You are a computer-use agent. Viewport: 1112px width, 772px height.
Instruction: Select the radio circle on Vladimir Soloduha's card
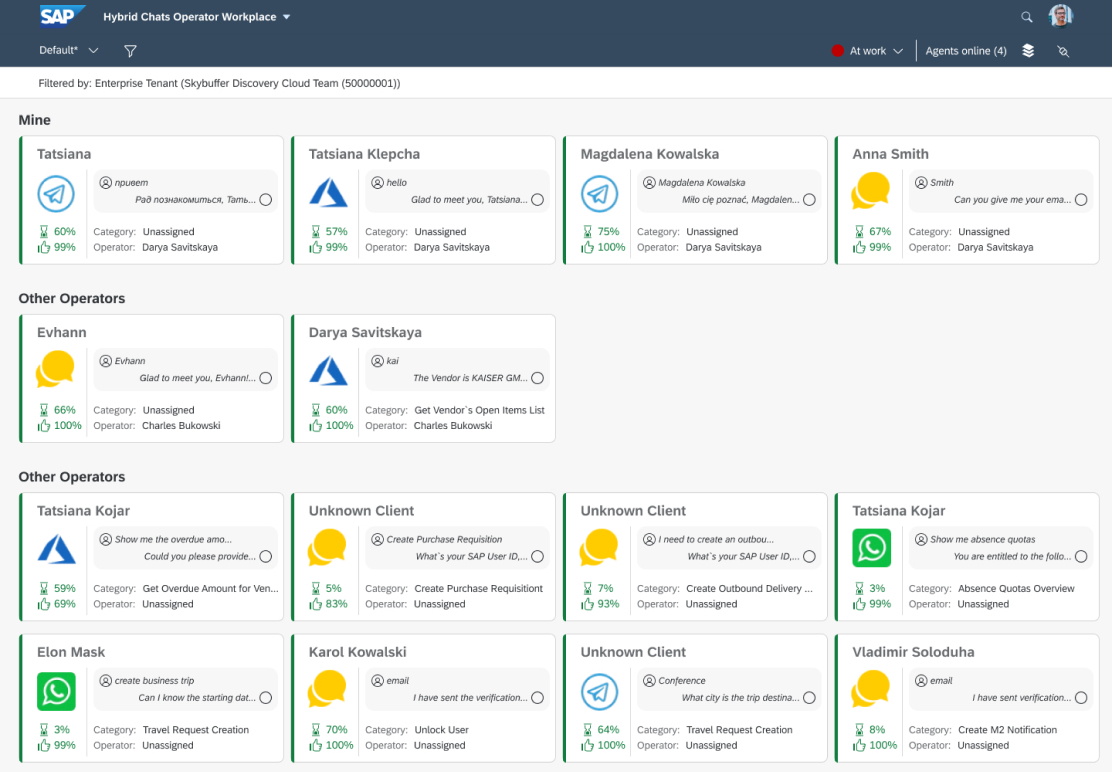click(1081, 698)
